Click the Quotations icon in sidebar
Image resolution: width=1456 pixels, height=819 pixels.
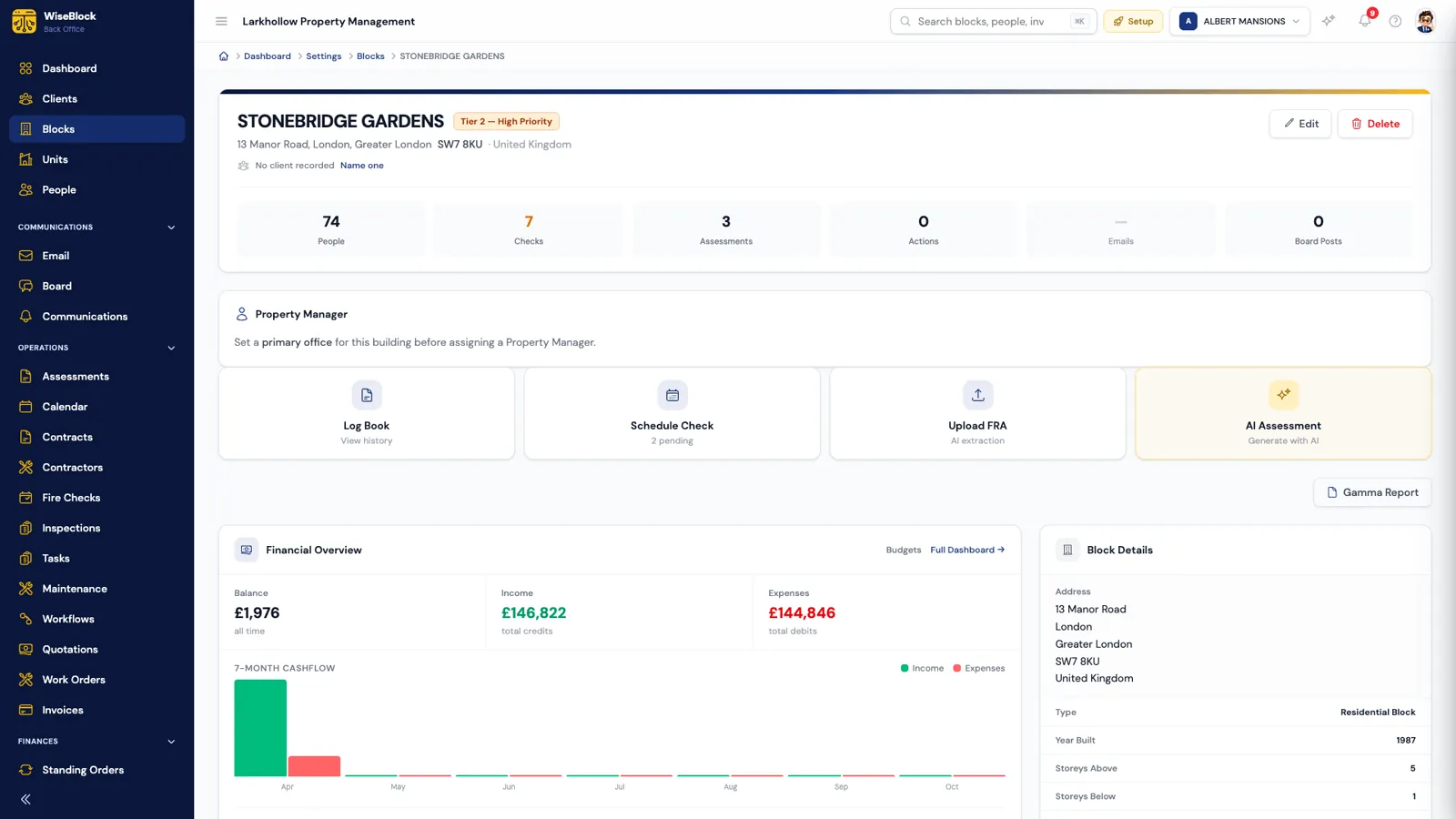point(25,649)
